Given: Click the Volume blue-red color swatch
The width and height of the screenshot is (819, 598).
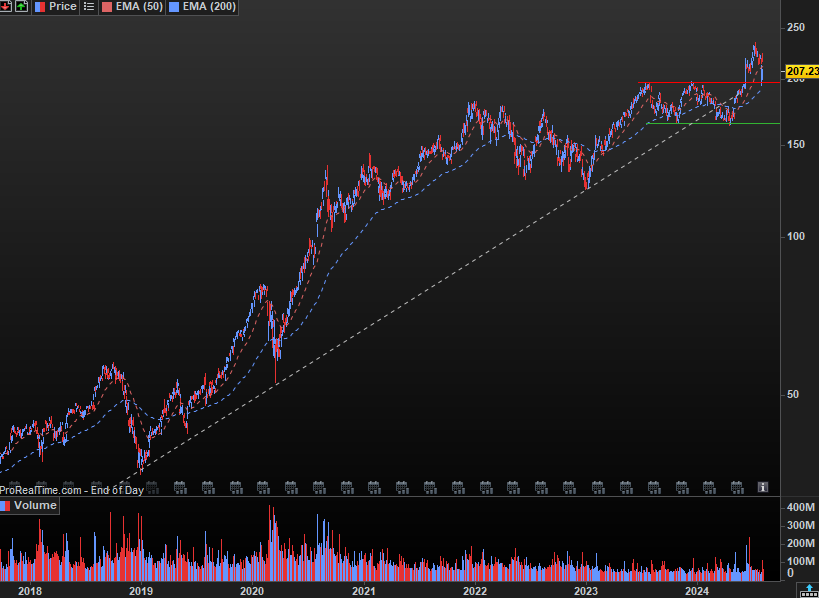Looking at the screenshot, I should pyautogui.click(x=6, y=506).
